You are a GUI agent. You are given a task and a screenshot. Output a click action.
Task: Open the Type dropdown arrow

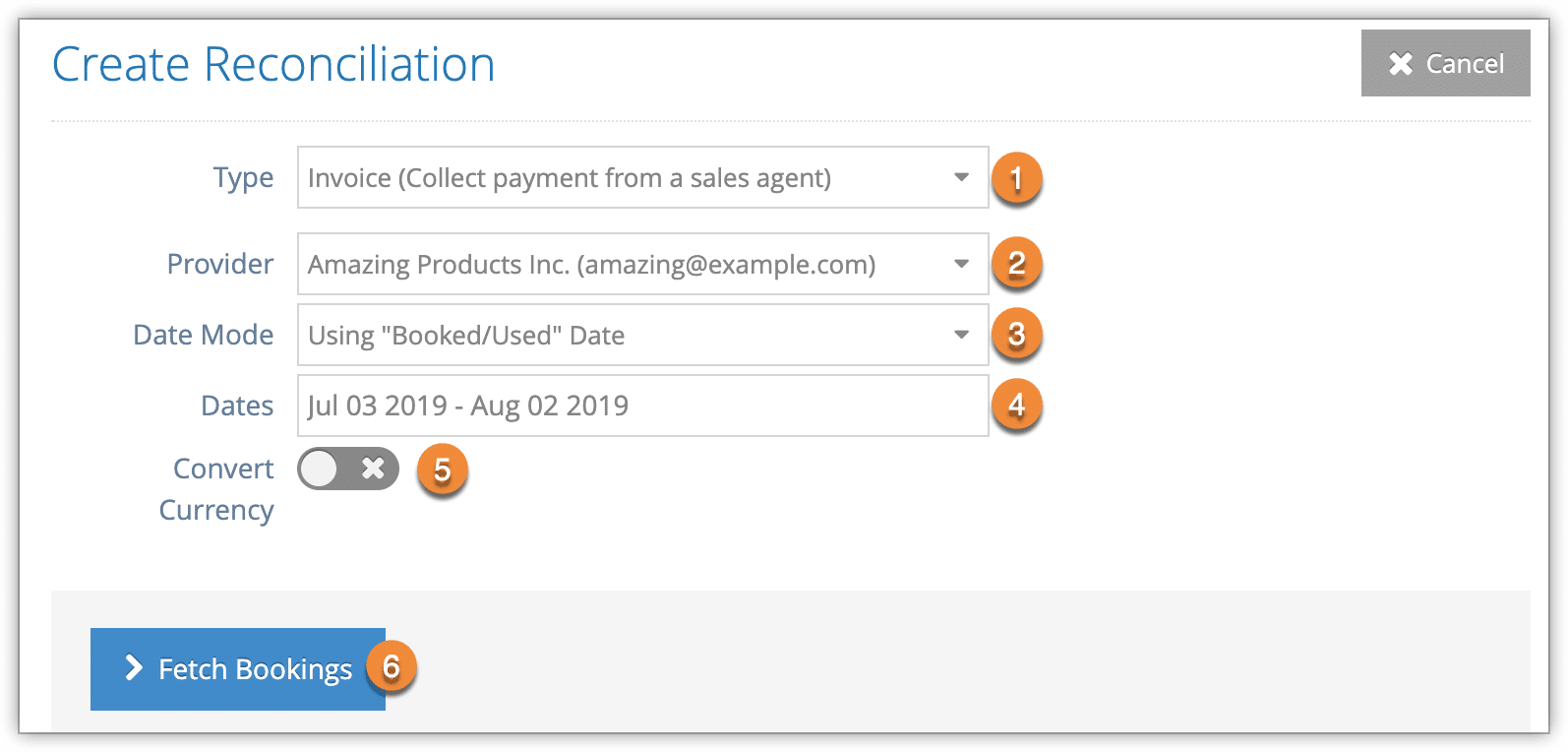[961, 177]
